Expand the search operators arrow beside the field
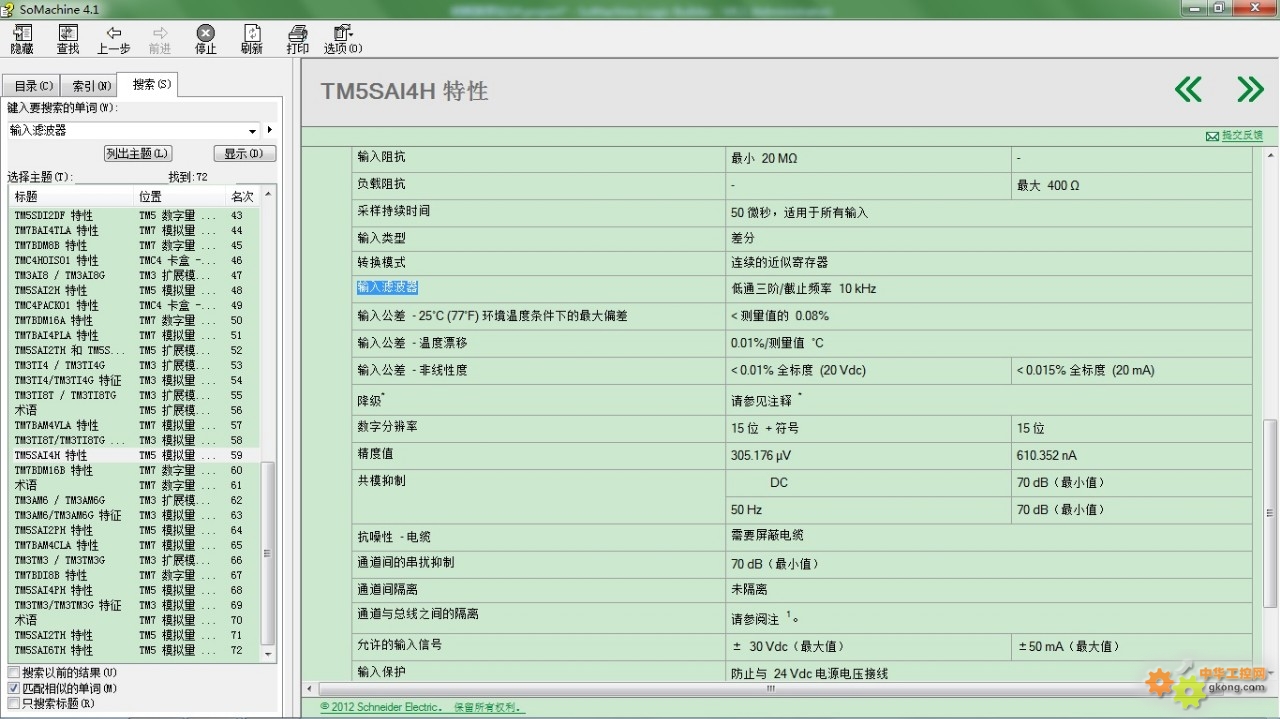The image size is (1280, 719). click(270, 131)
